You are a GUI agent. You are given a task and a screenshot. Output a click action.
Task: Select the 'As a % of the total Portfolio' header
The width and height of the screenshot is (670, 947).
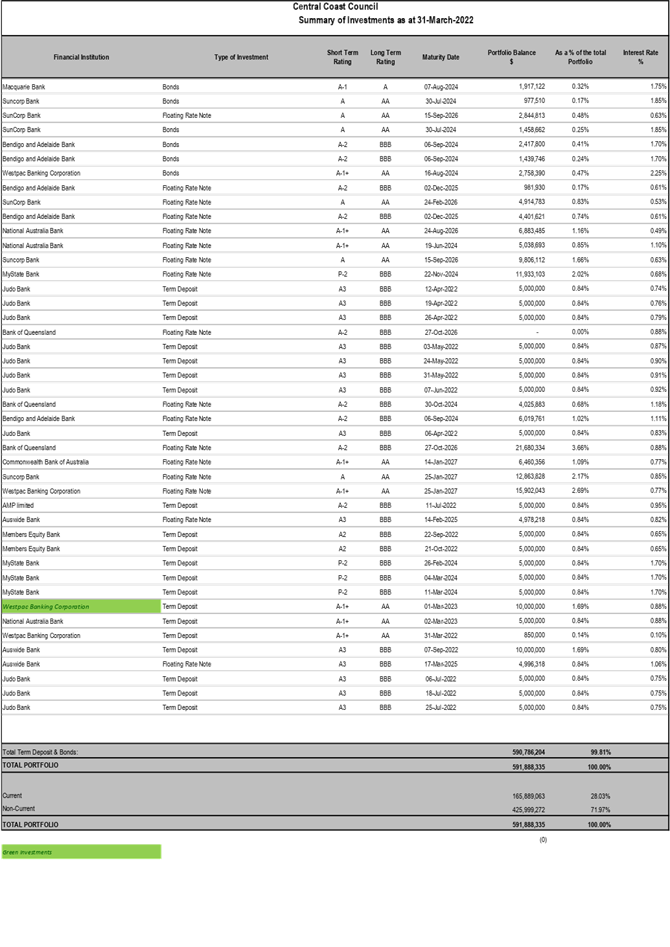pos(580,57)
